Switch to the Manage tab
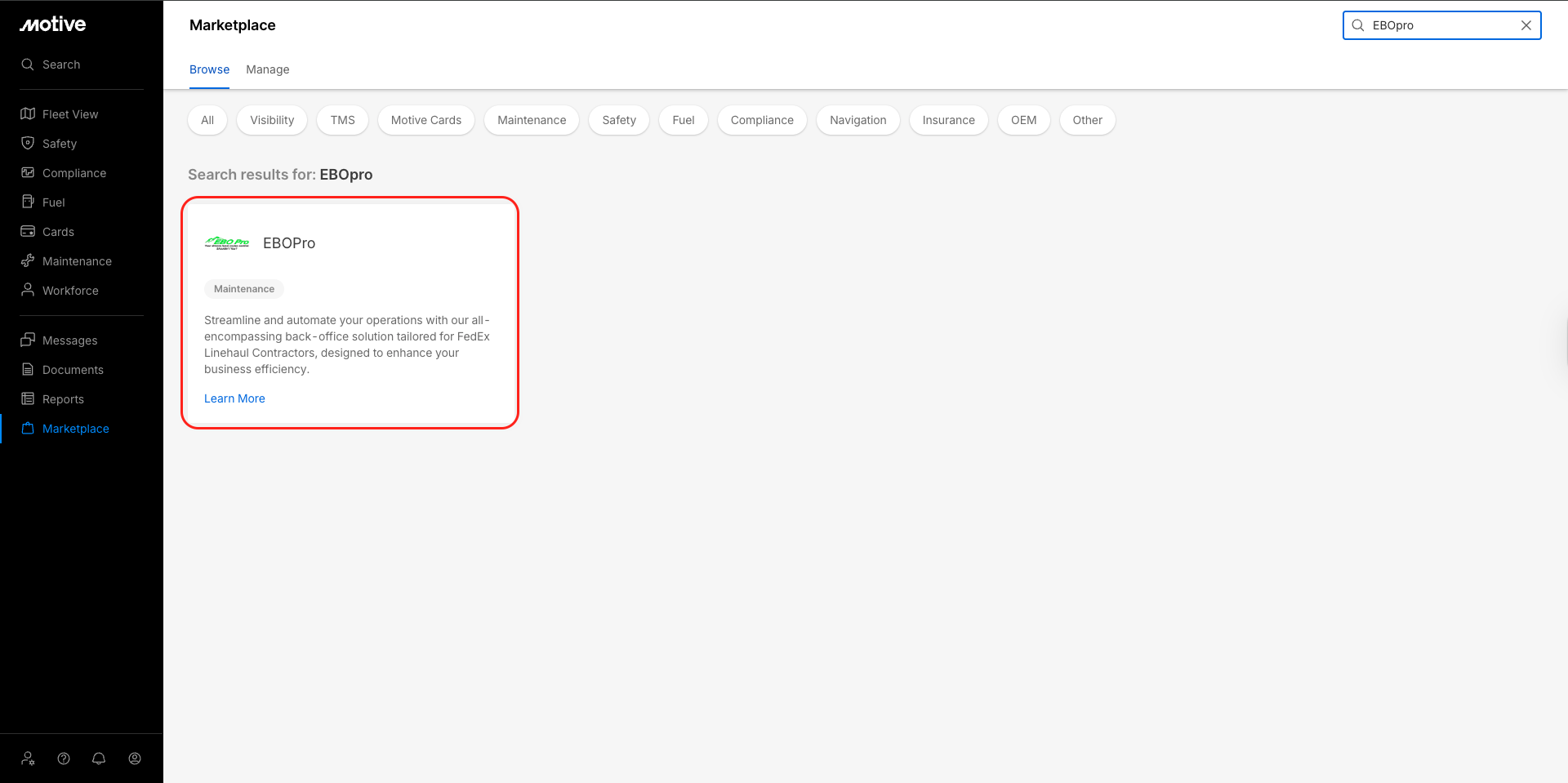The image size is (1568, 783). (x=268, y=69)
